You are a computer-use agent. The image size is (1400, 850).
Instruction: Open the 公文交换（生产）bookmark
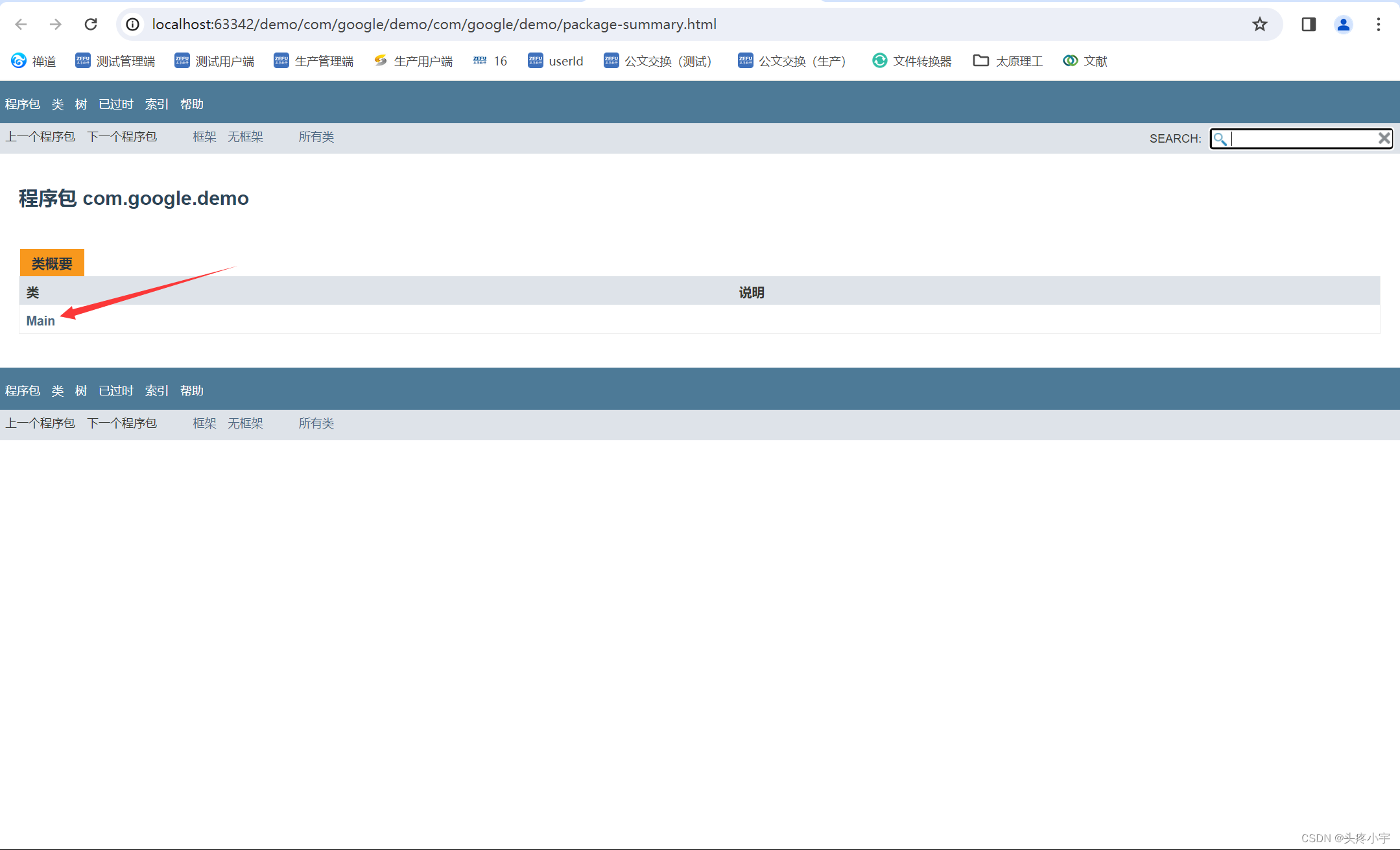(x=792, y=61)
